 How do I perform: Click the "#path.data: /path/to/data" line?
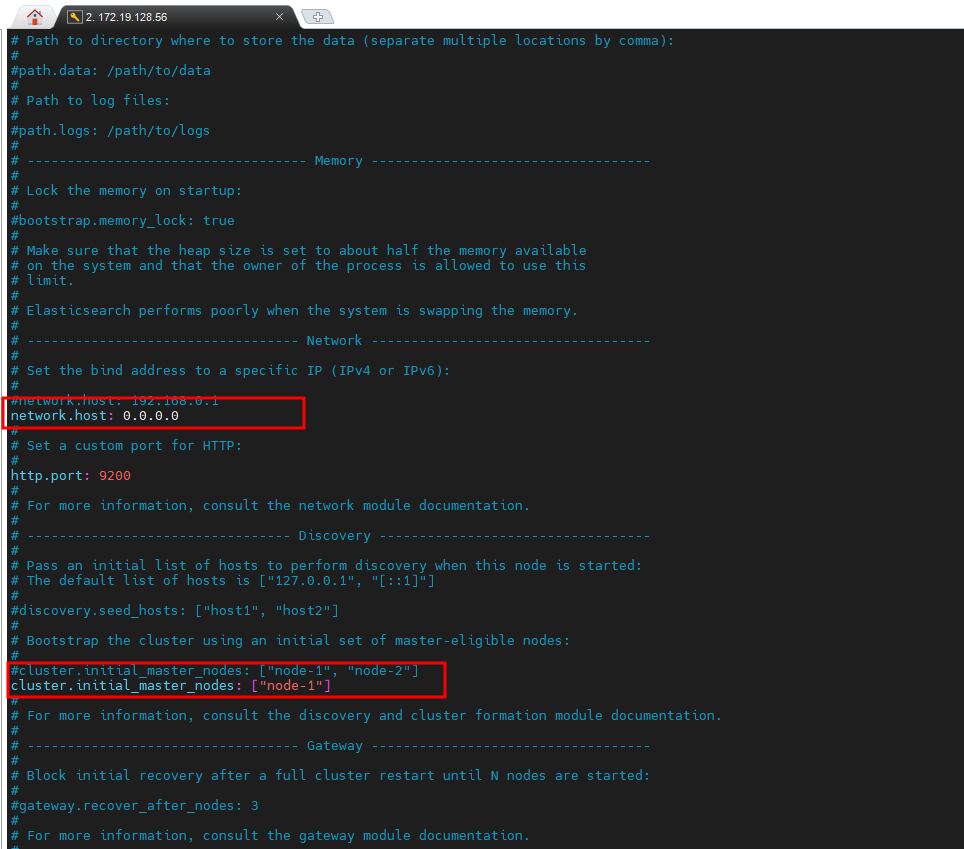(x=110, y=70)
